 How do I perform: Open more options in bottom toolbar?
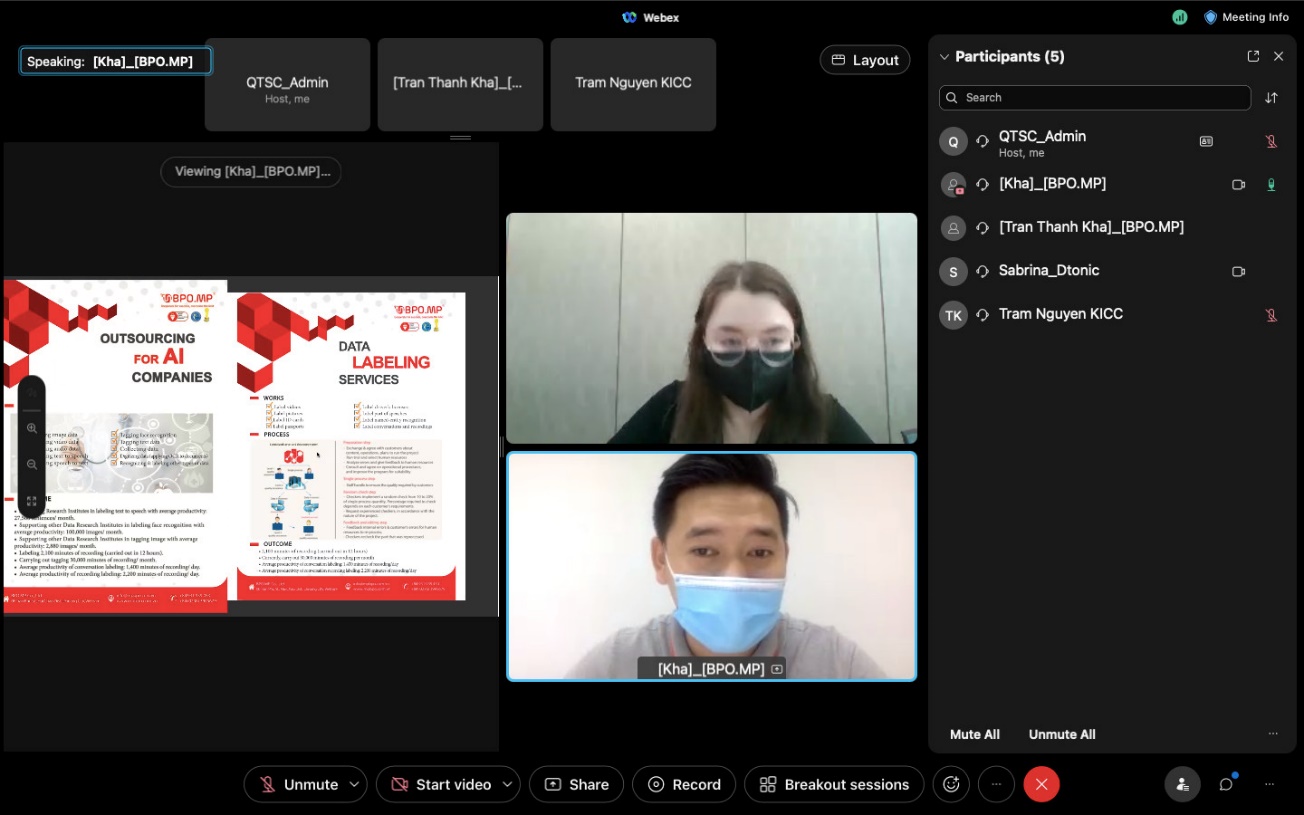point(996,785)
